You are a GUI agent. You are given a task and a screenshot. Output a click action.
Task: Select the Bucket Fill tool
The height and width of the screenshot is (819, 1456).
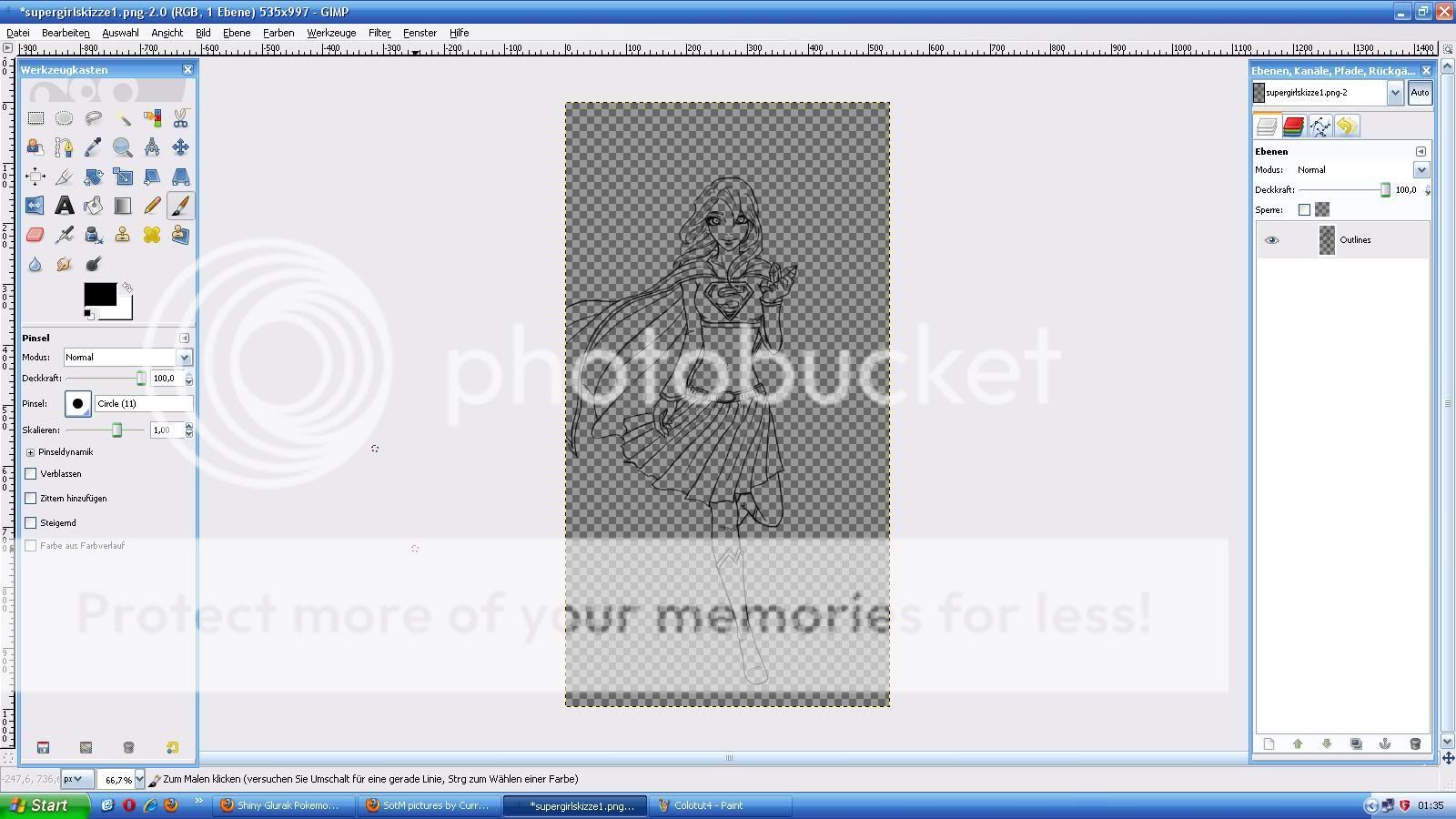click(93, 206)
